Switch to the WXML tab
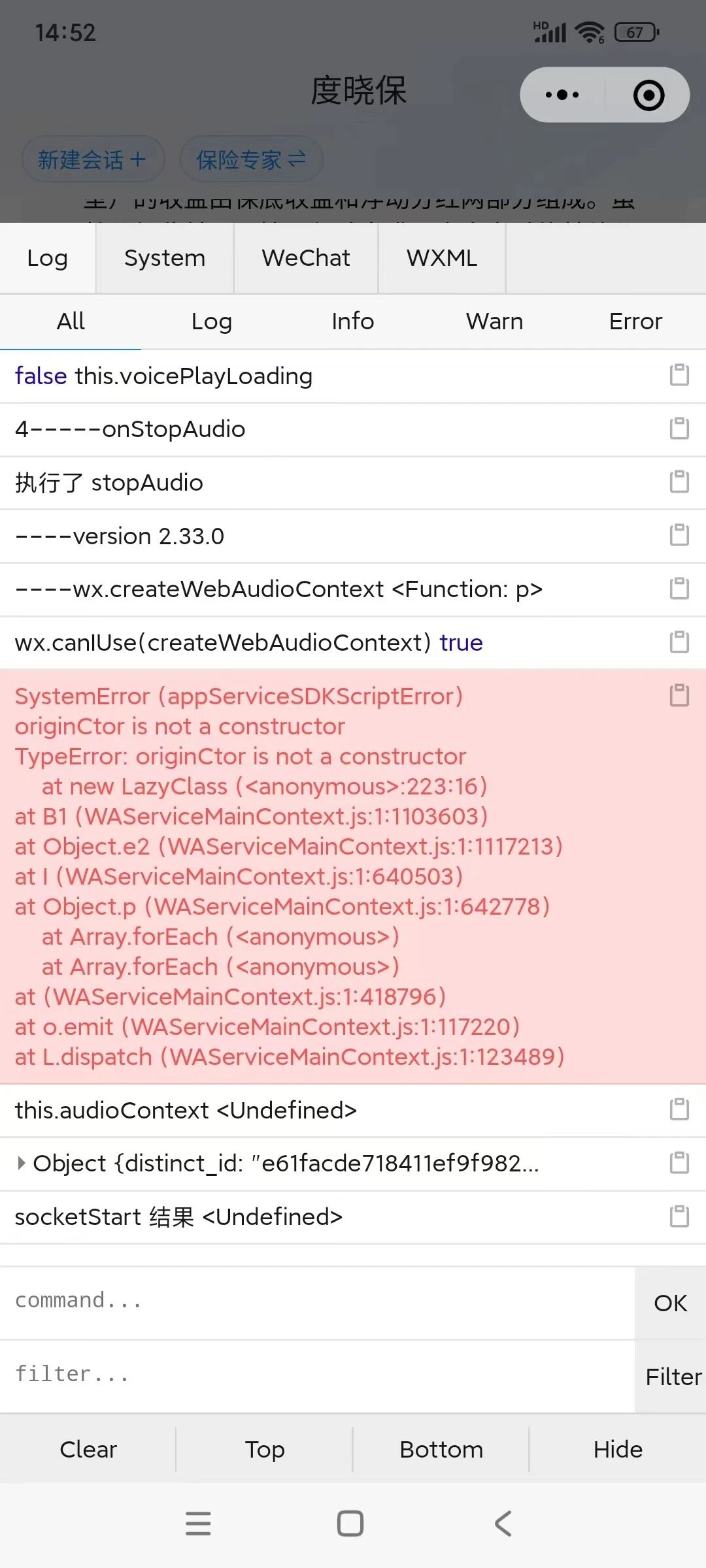Screen dimensions: 706x1568 [x=442, y=258]
